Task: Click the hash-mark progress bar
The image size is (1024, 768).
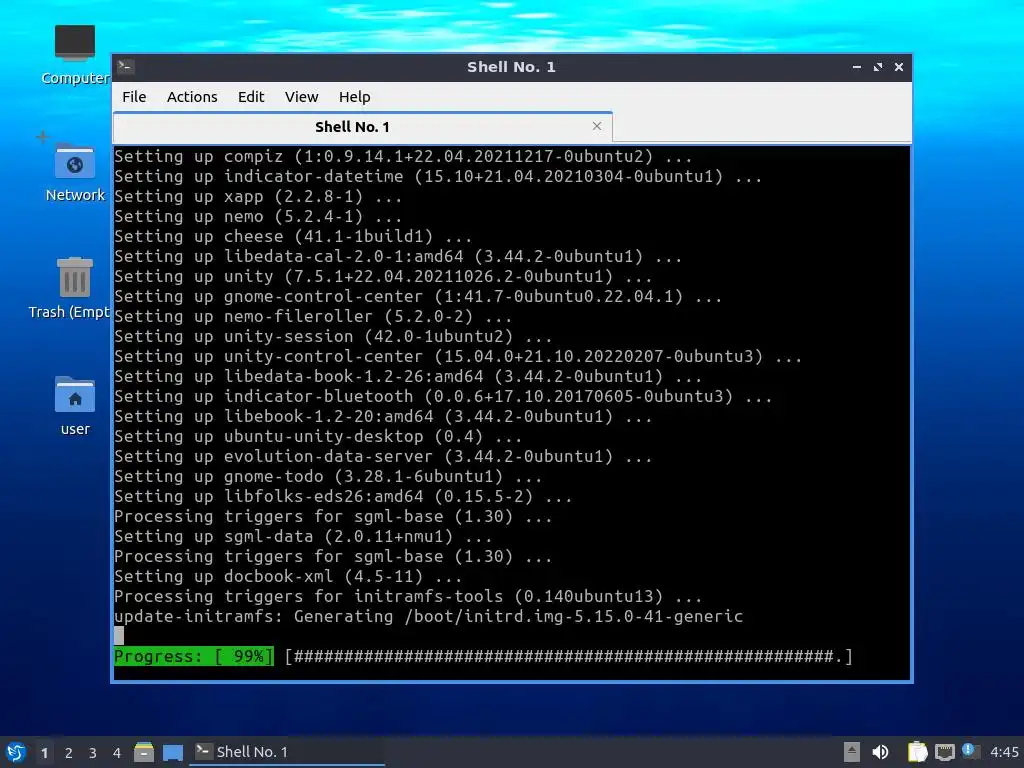Action: (569, 656)
